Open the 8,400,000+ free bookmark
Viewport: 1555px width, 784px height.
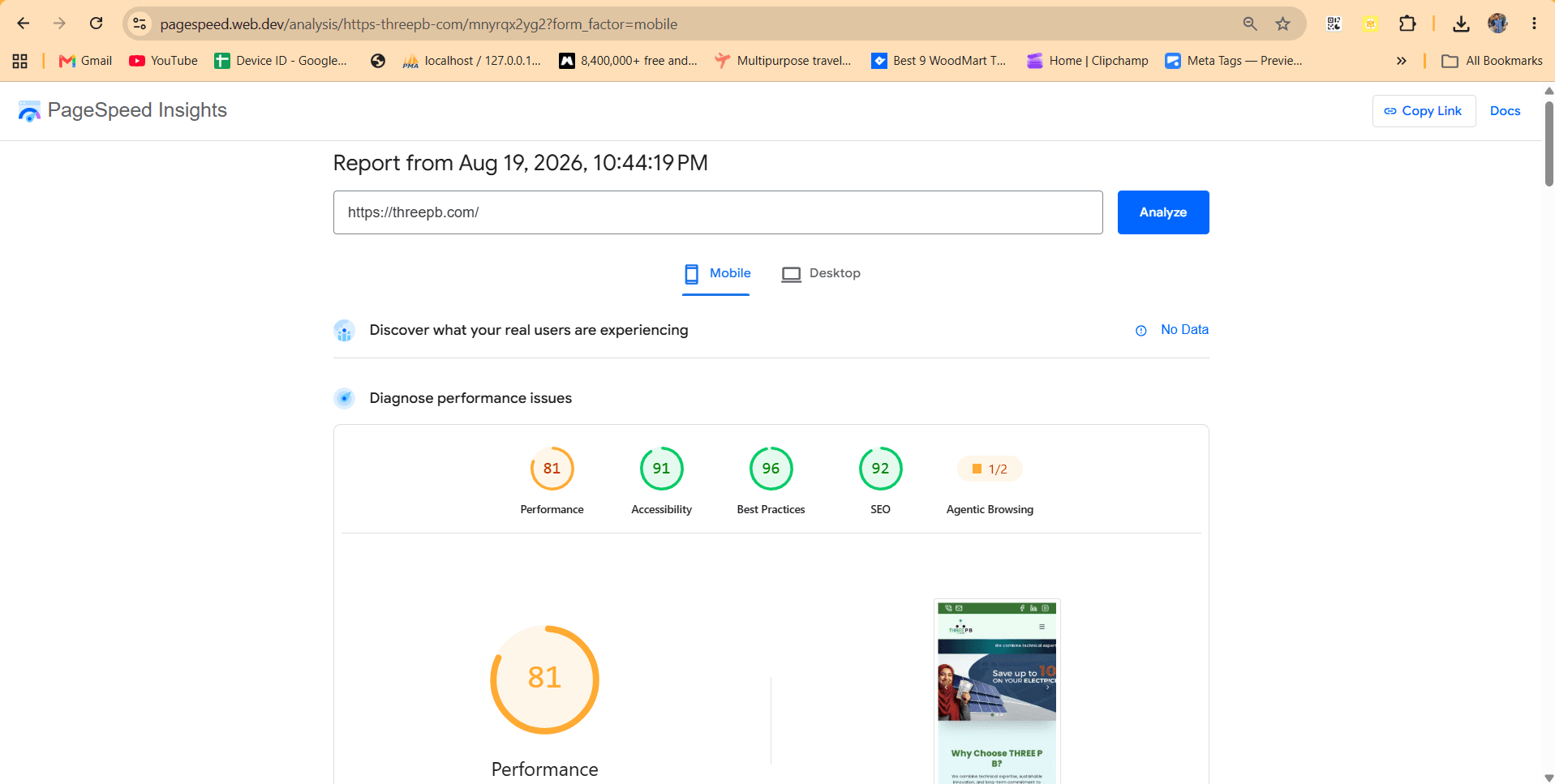(x=628, y=61)
